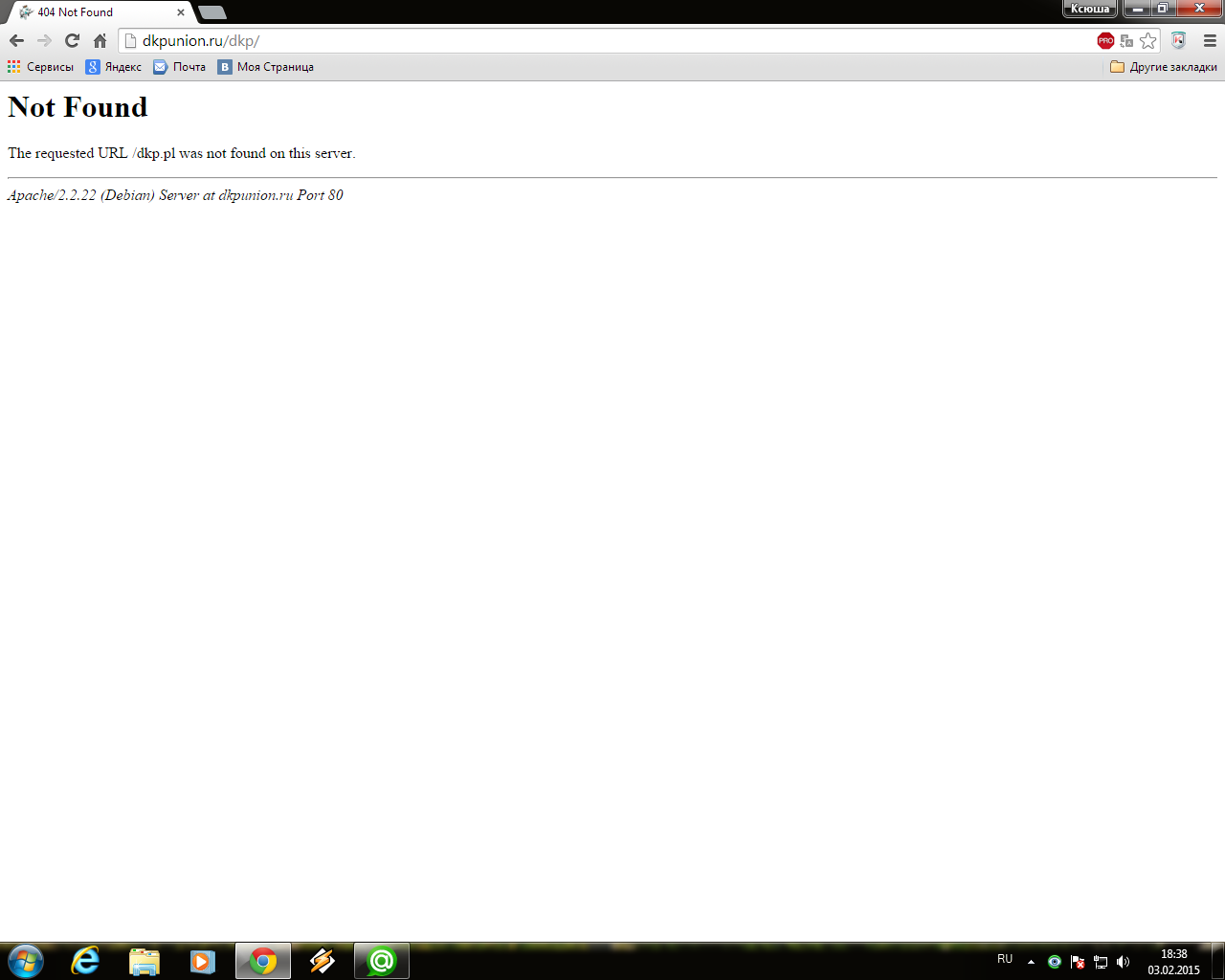Switch to Google Chrome in the taskbar
The image size is (1225, 980).
pos(263,961)
